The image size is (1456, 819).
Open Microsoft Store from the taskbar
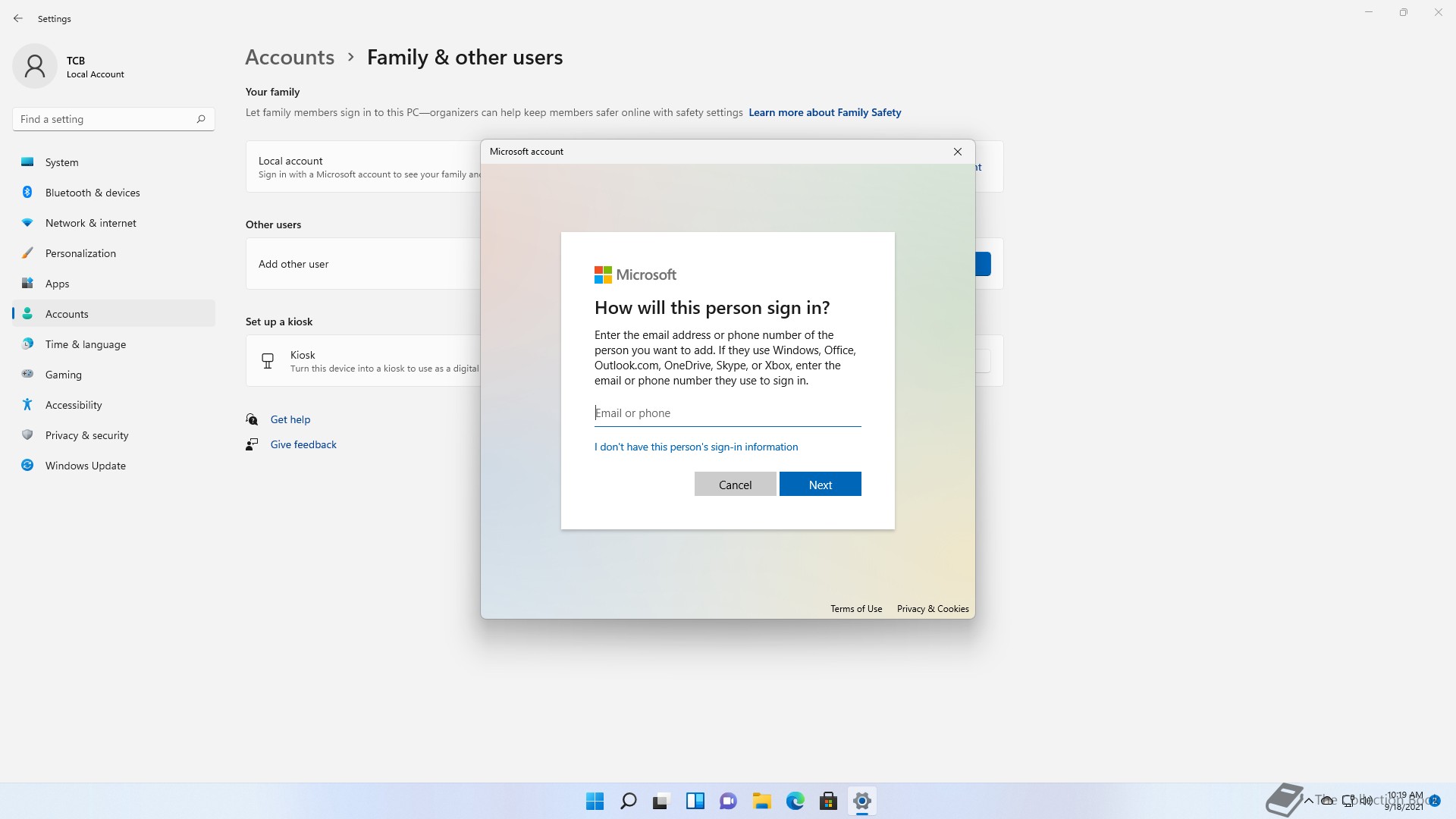coord(828,801)
